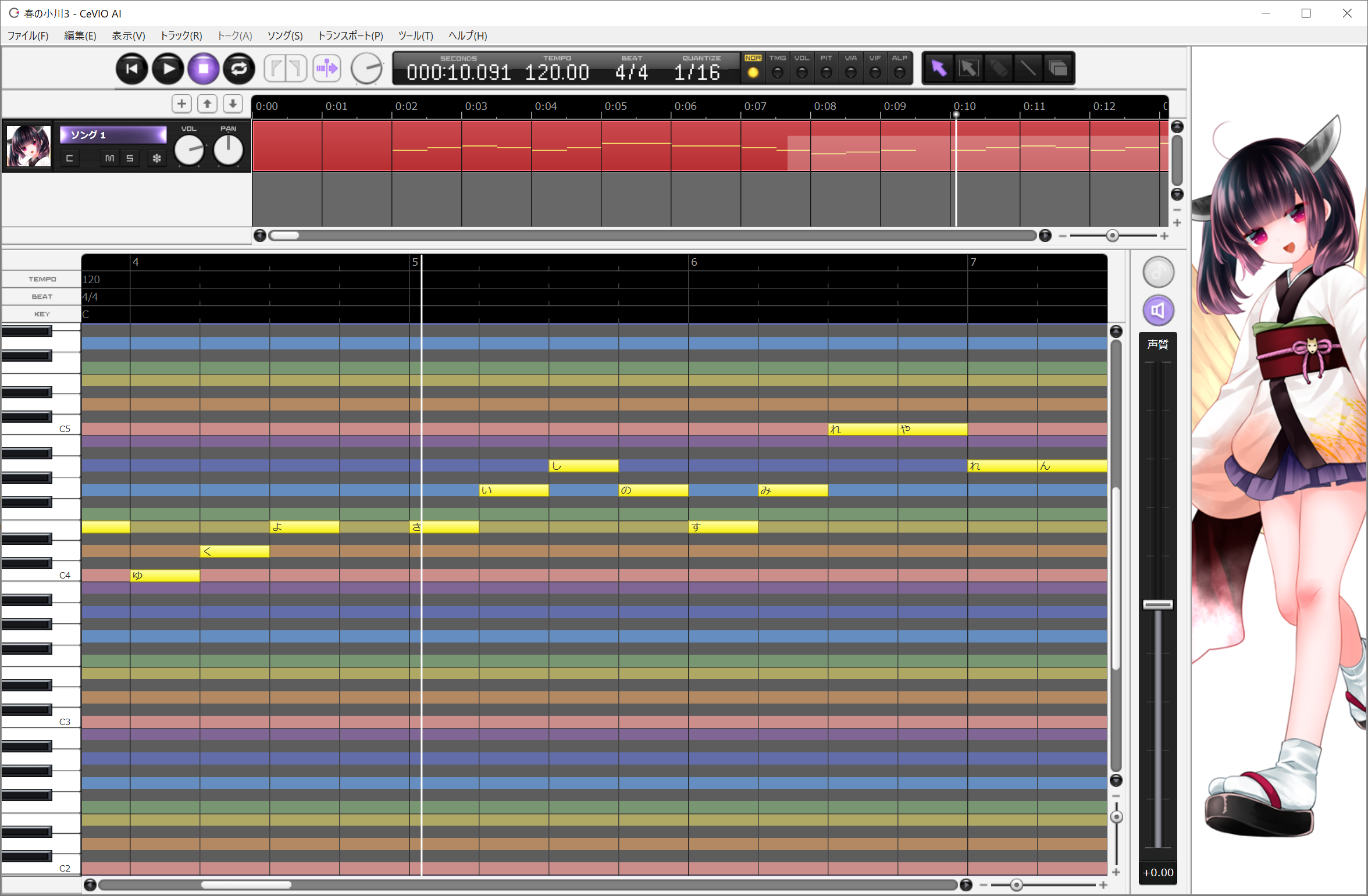This screenshot has width=1368, height=896.
Task: Select the VOL volume edit mode
Action: 801,68
